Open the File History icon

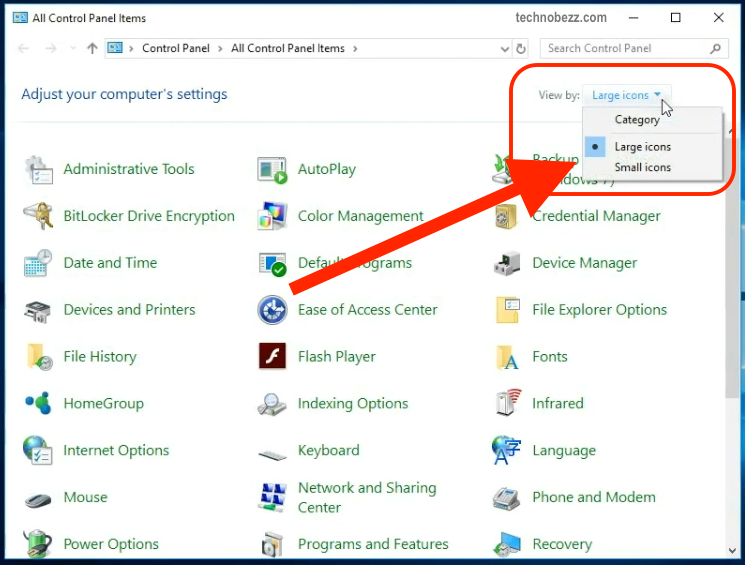pos(39,357)
